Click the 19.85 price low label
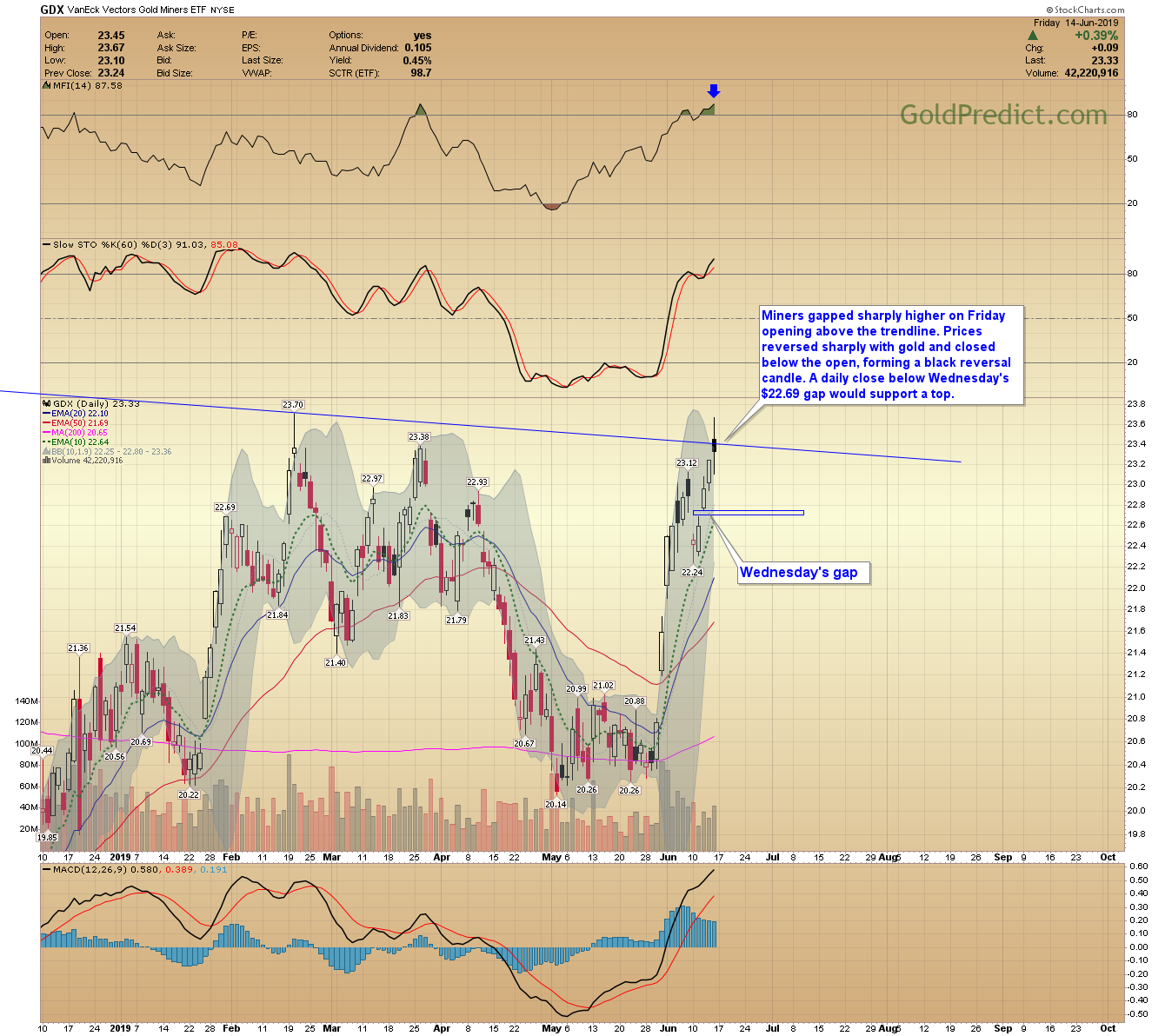The height and width of the screenshot is (1036, 1165). [46, 838]
